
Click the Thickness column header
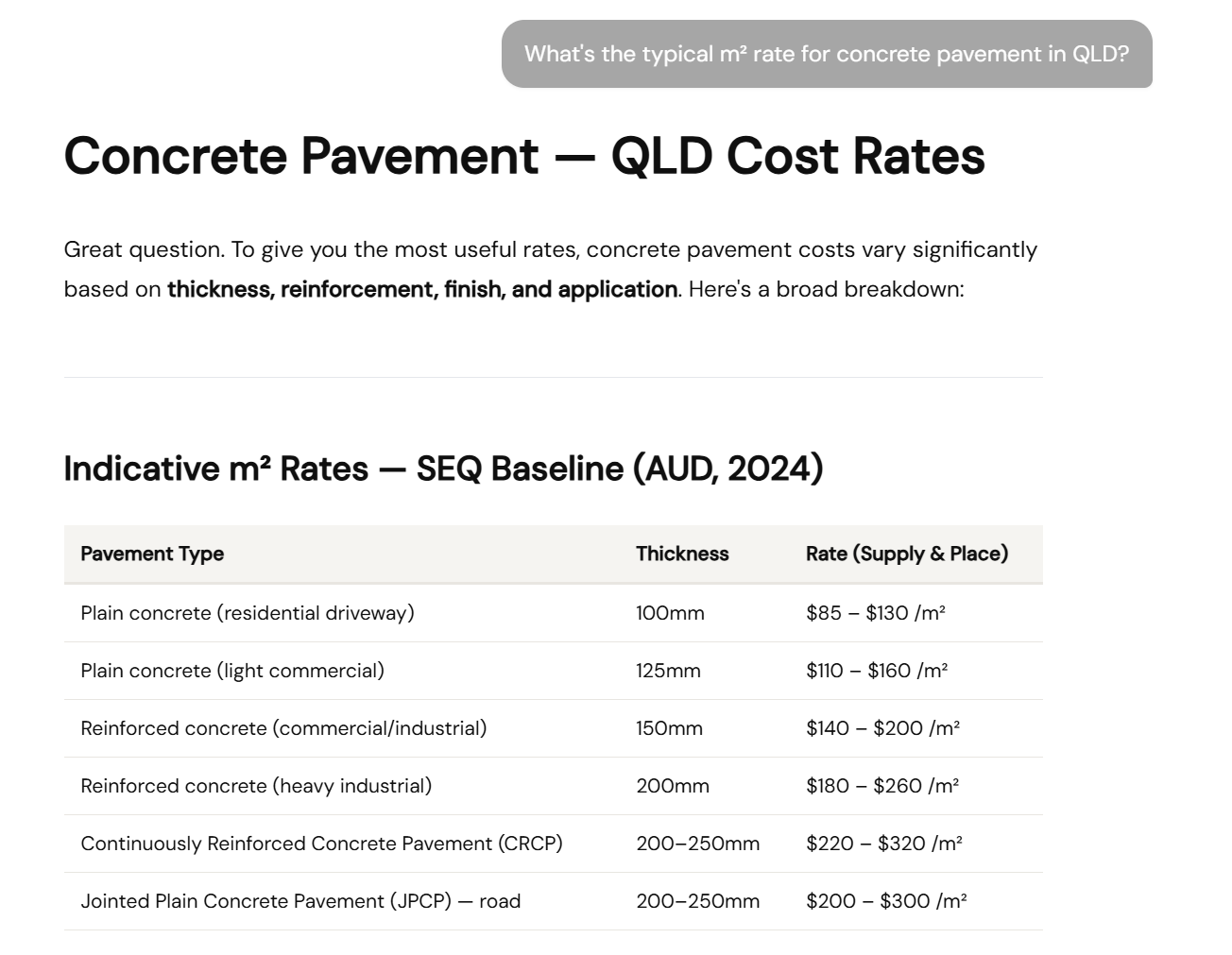pos(682,554)
